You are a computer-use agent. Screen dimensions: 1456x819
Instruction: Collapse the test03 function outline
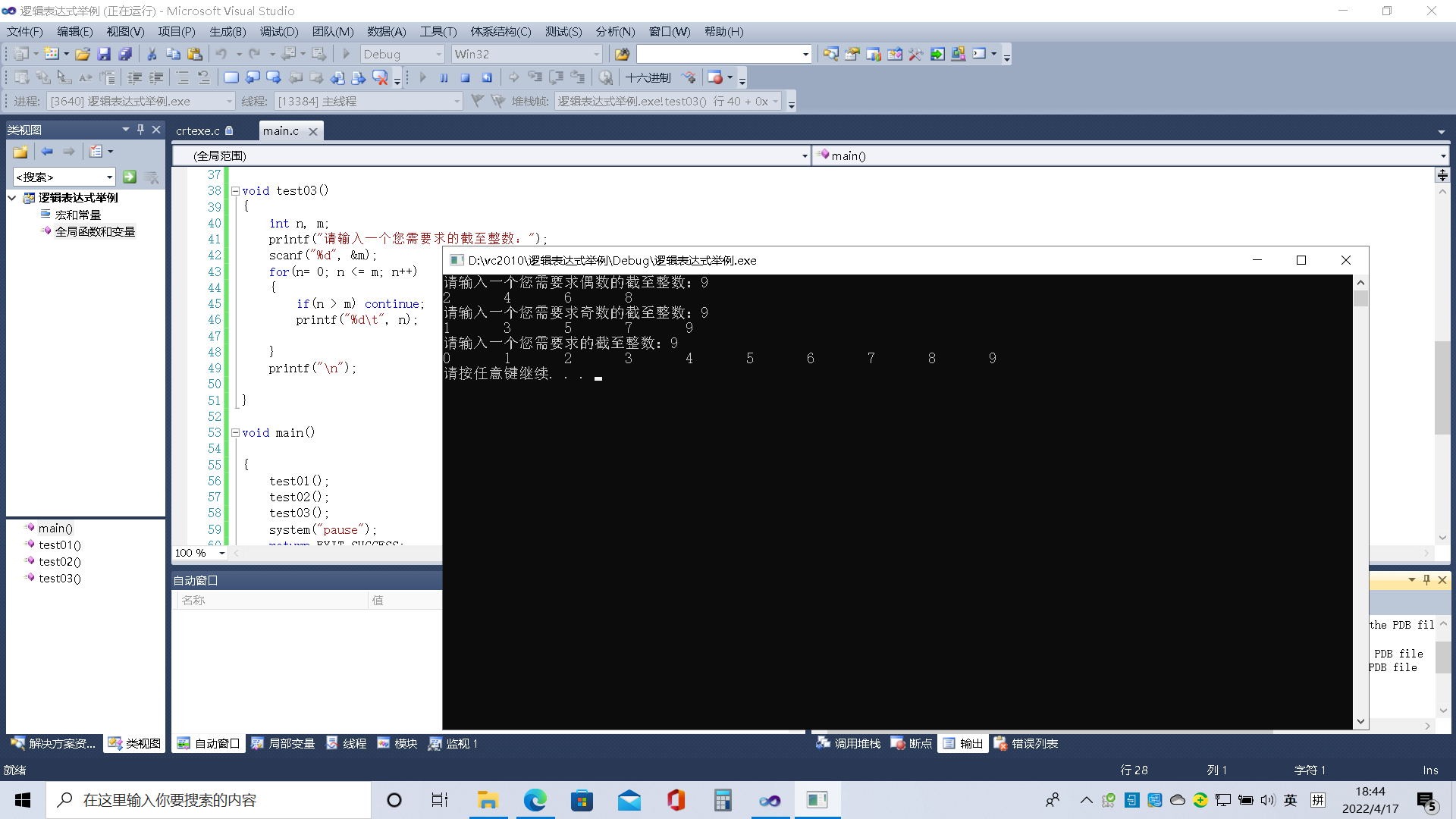(x=235, y=191)
